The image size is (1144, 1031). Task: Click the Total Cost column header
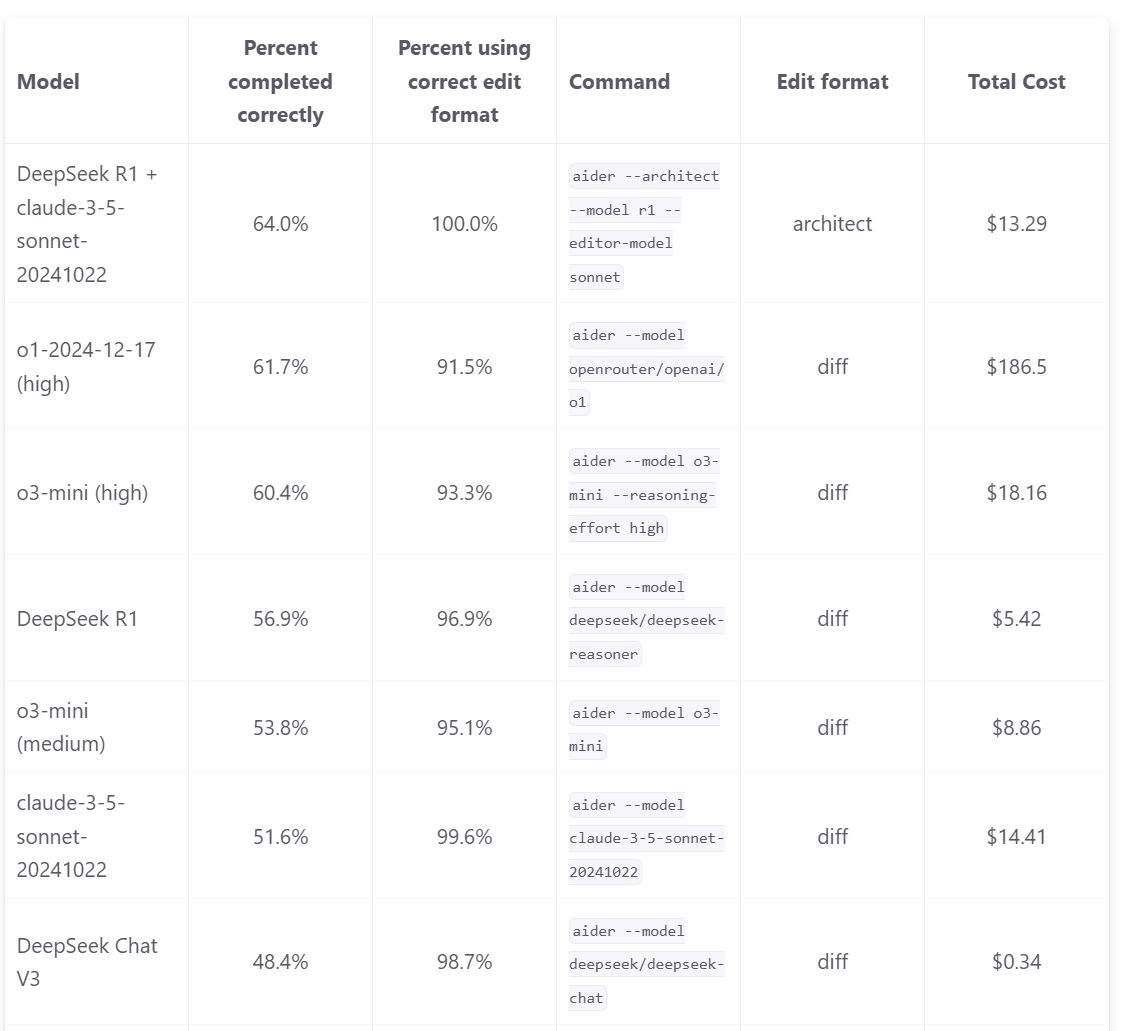pos(1016,82)
